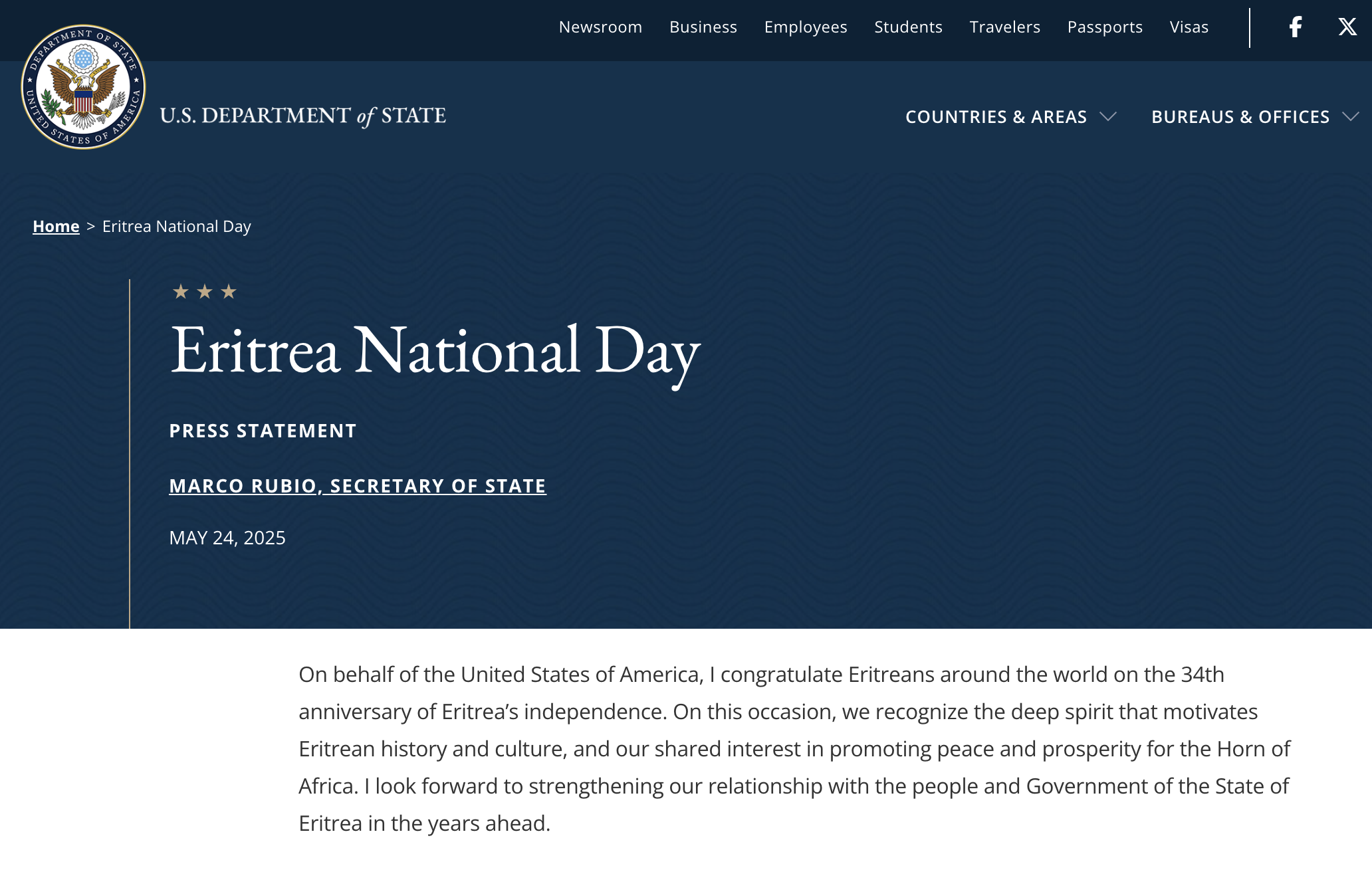This screenshot has width=1372, height=872.
Task: Click the Eritrea National Day page heading
Action: click(435, 351)
